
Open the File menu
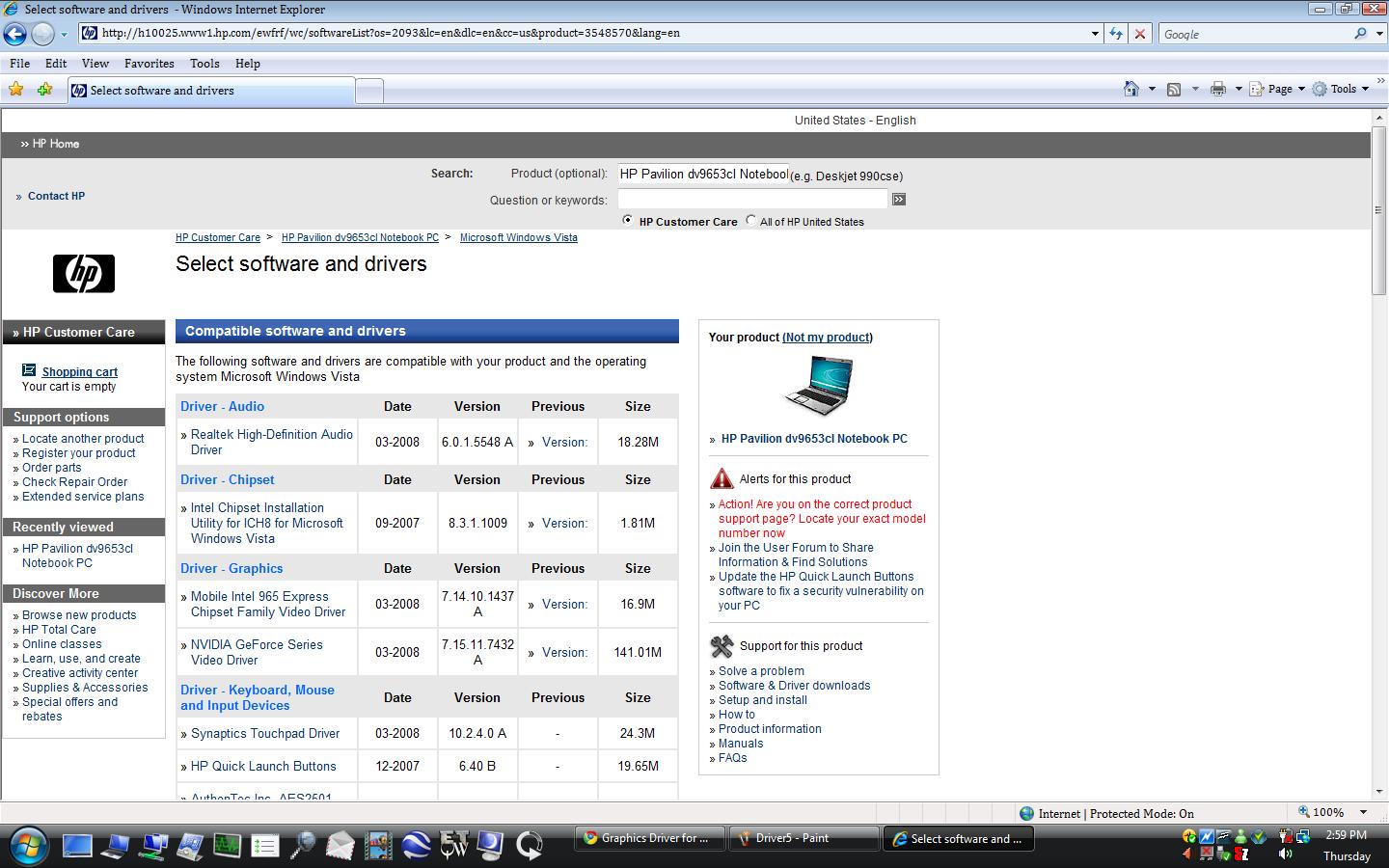19,63
